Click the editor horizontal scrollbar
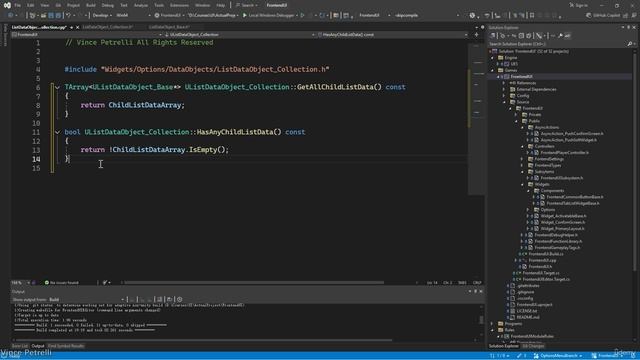The height and width of the screenshot is (360, 640). pyautogui.click(x=253, y=282)
